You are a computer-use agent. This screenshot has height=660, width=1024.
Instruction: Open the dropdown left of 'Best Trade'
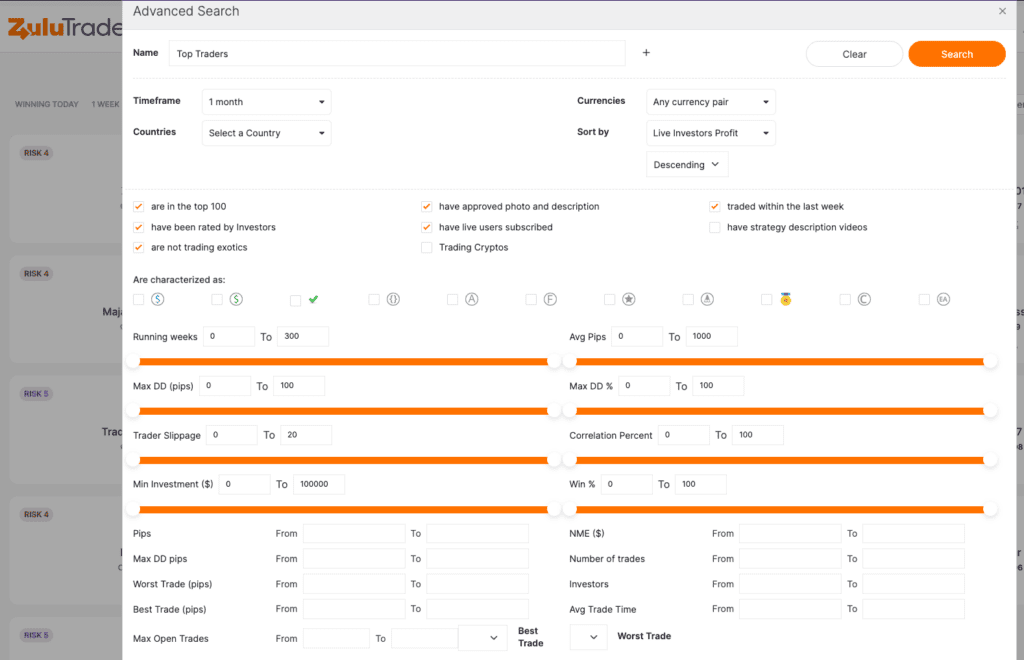(483, 638)
